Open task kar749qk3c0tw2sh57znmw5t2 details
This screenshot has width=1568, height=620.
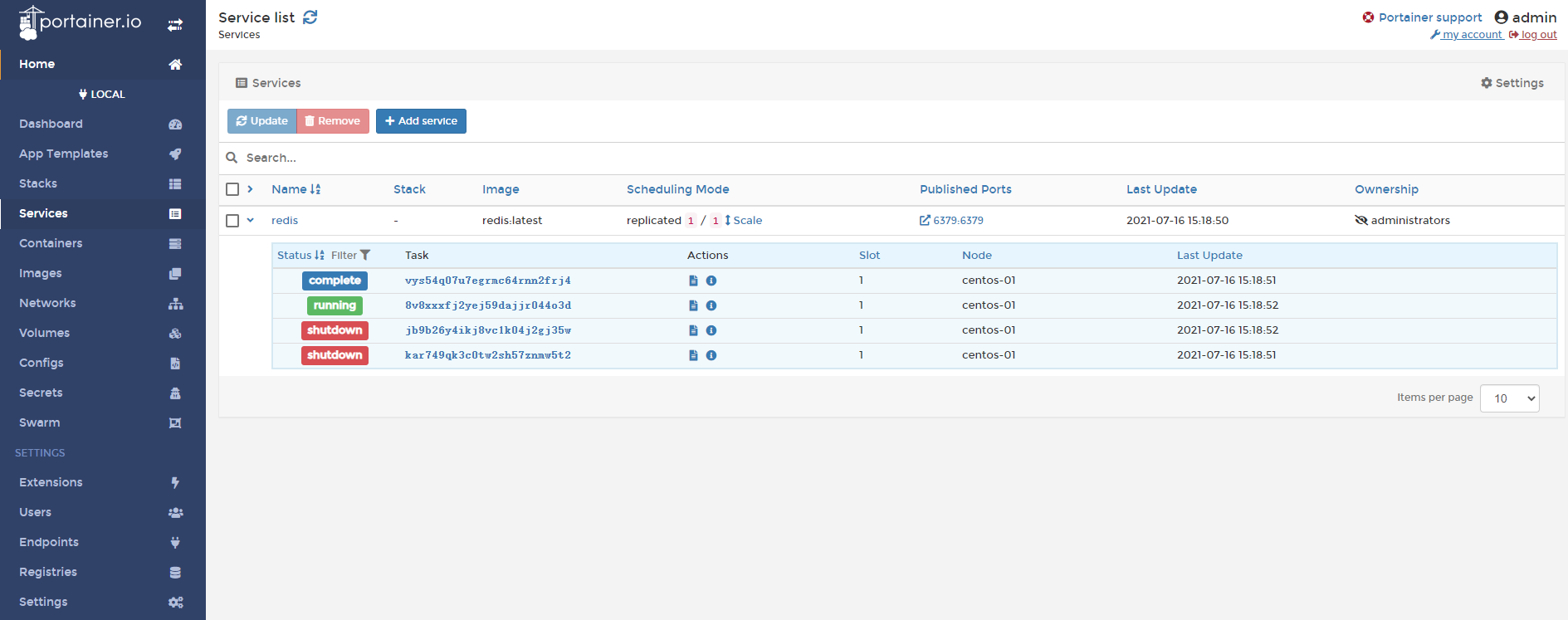pyautogui.click(x=488, y=355)
